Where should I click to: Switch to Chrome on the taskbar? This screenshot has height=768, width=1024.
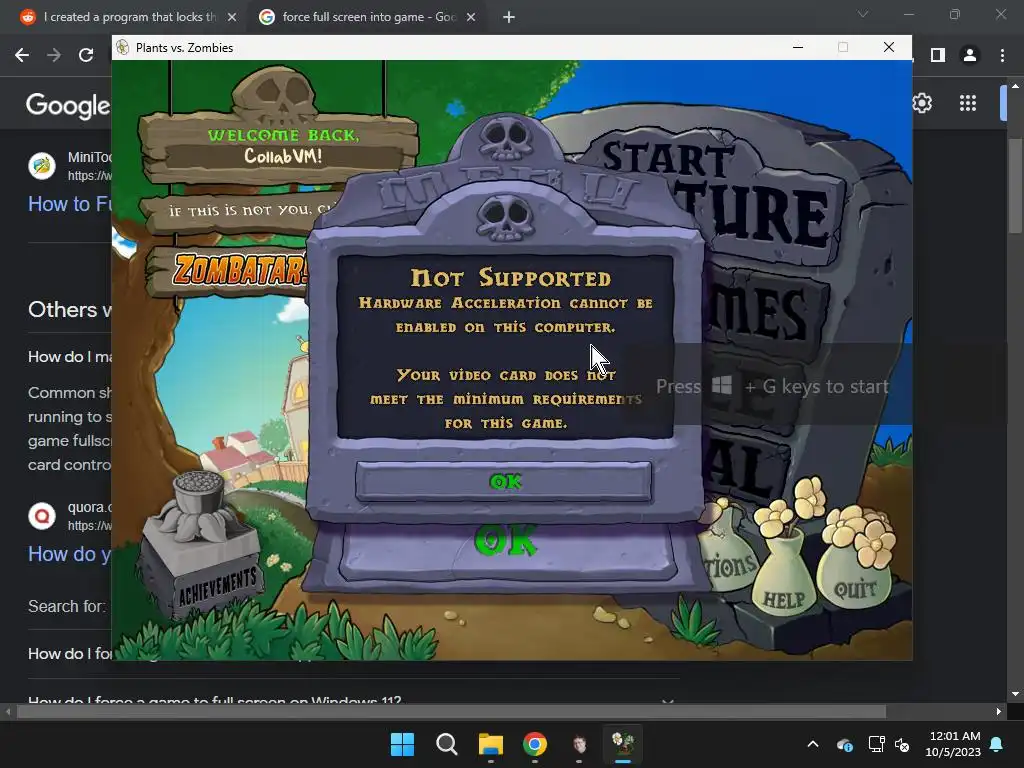[x=535, y=744]
